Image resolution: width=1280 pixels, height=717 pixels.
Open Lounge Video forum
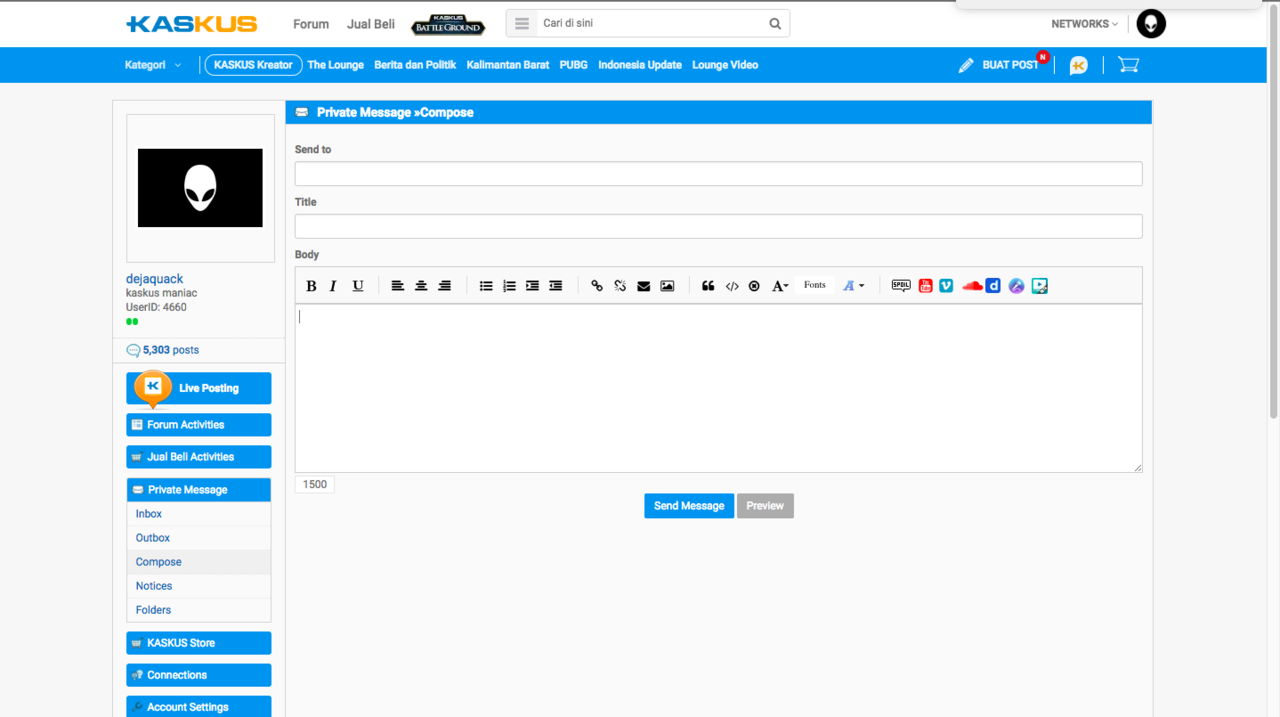pyautogui.click(x=725, y=65)
